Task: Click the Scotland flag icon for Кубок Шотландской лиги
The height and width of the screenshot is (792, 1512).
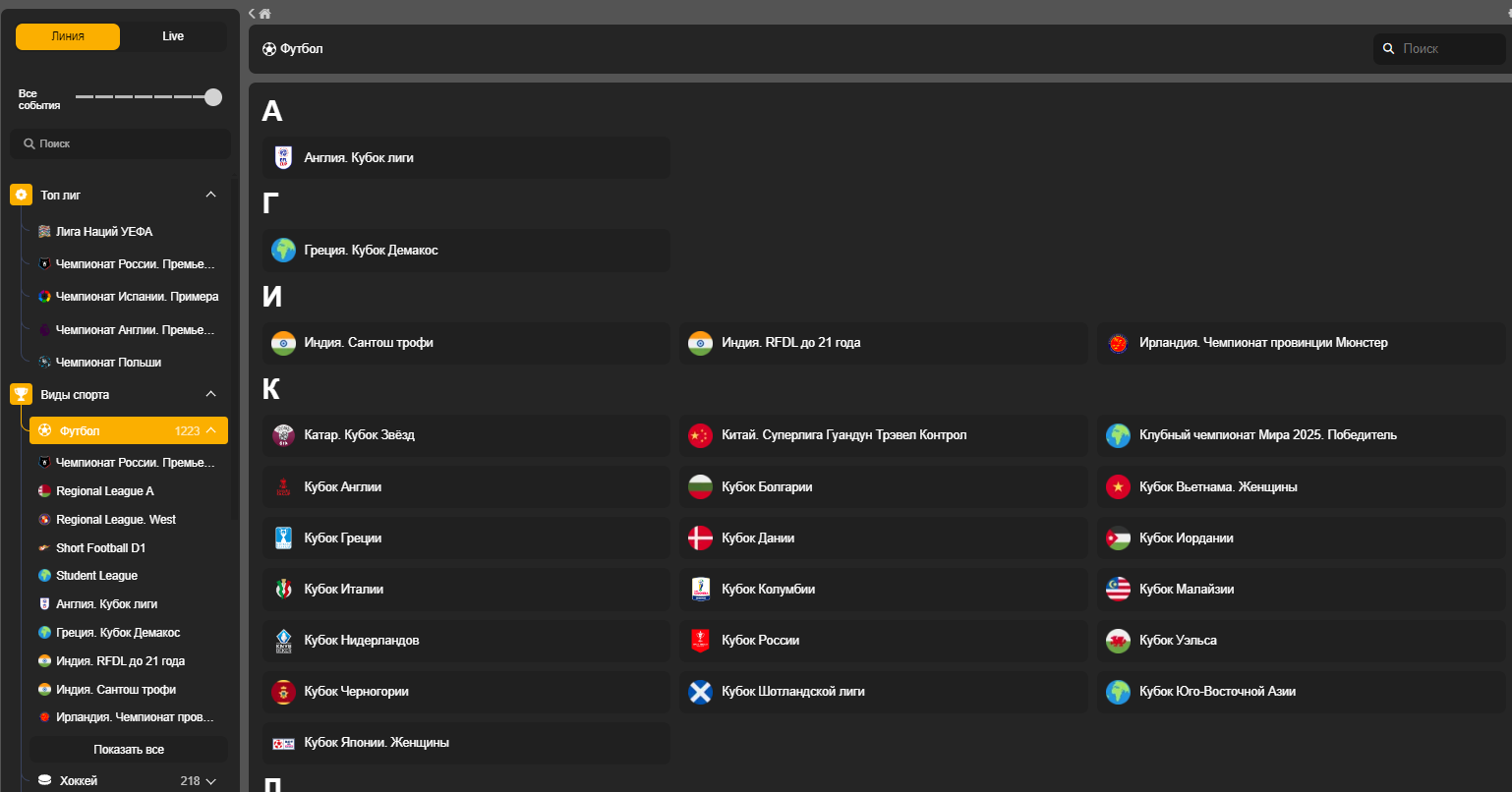Action: point(700,692)
